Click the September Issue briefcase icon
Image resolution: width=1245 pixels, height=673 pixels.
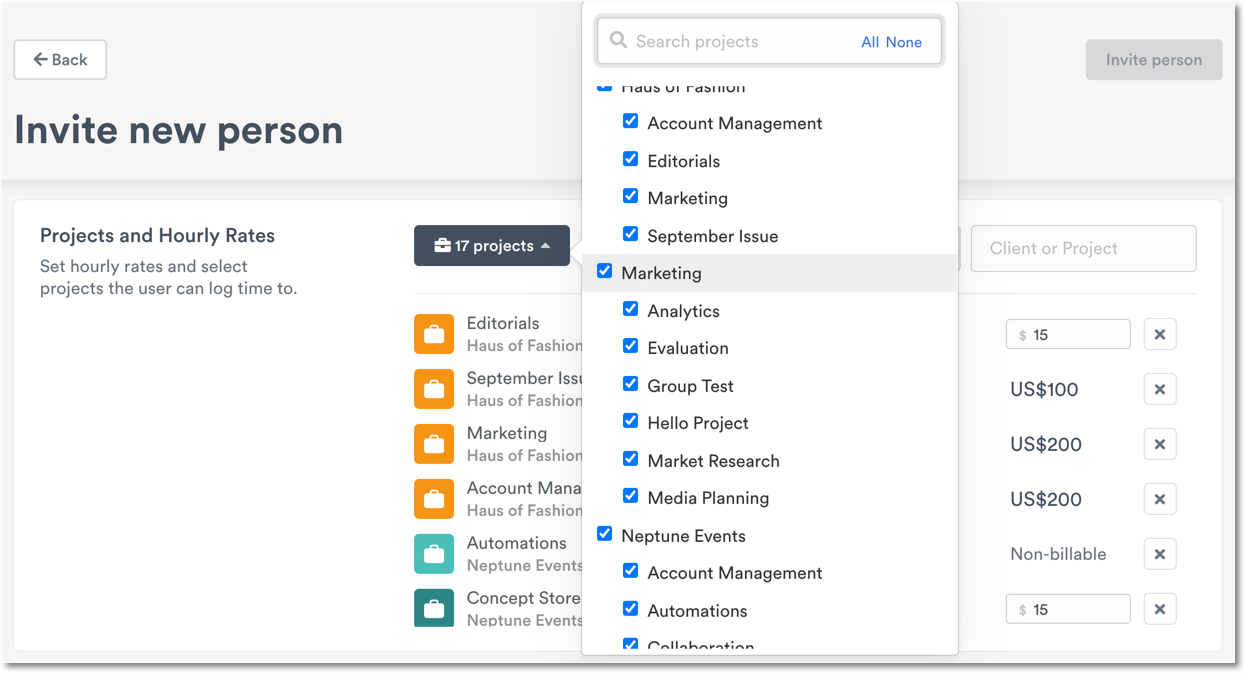[x=434, y=389]
